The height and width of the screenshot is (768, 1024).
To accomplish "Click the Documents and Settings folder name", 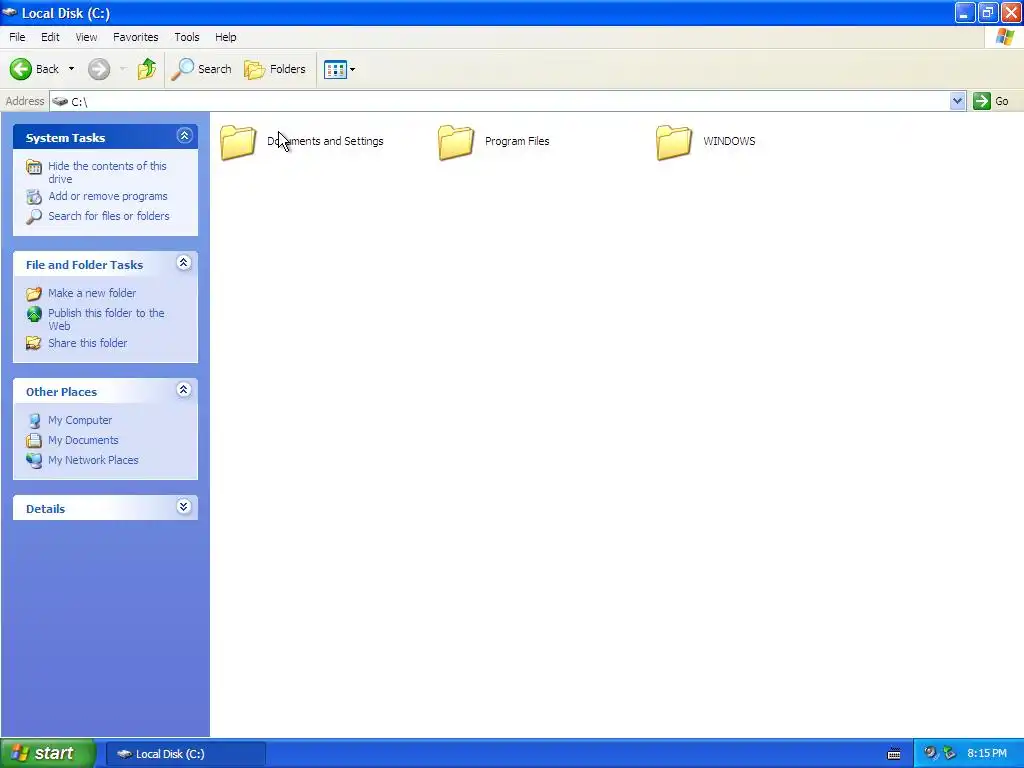I will pyautogui.click(x=325, y=141).
